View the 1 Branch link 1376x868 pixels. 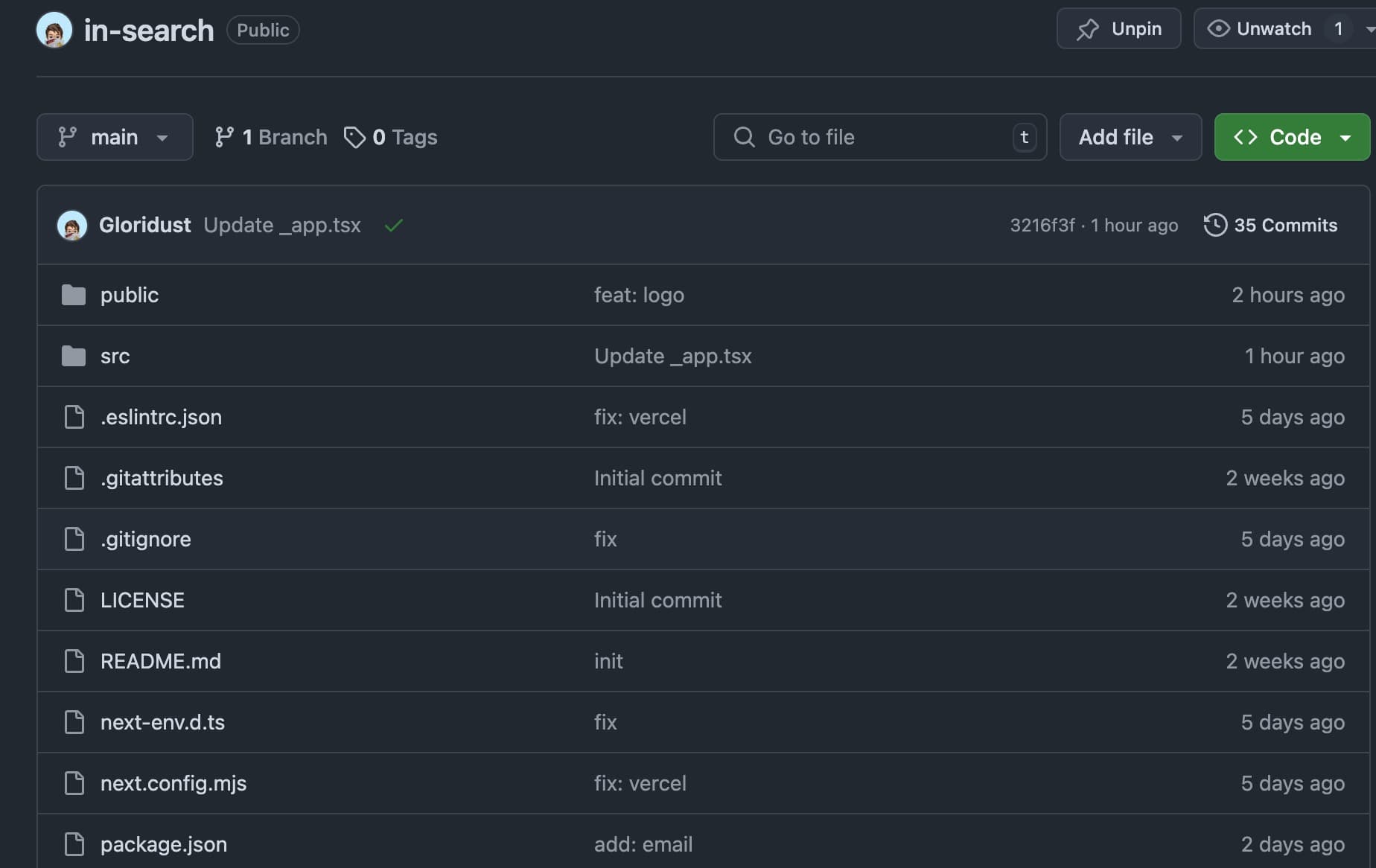[271, 137]
